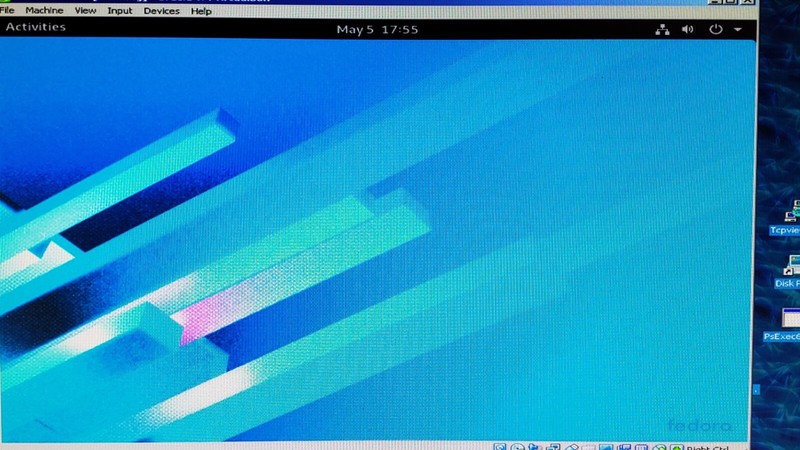Open the Machine menu
The image size is (800, 450).
44,10
